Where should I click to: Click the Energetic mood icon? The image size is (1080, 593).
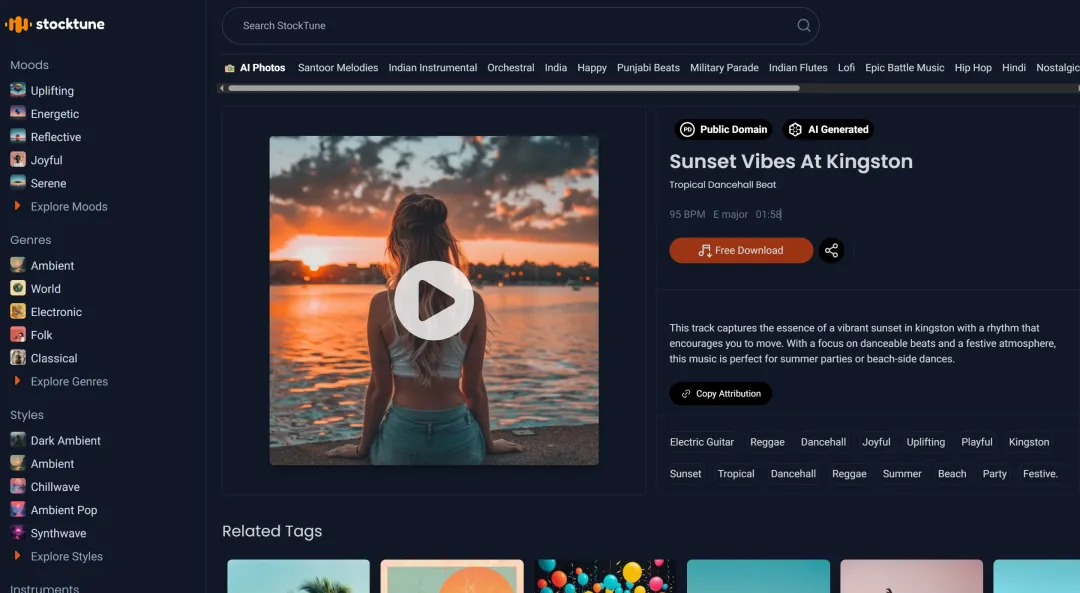[18, 113]
